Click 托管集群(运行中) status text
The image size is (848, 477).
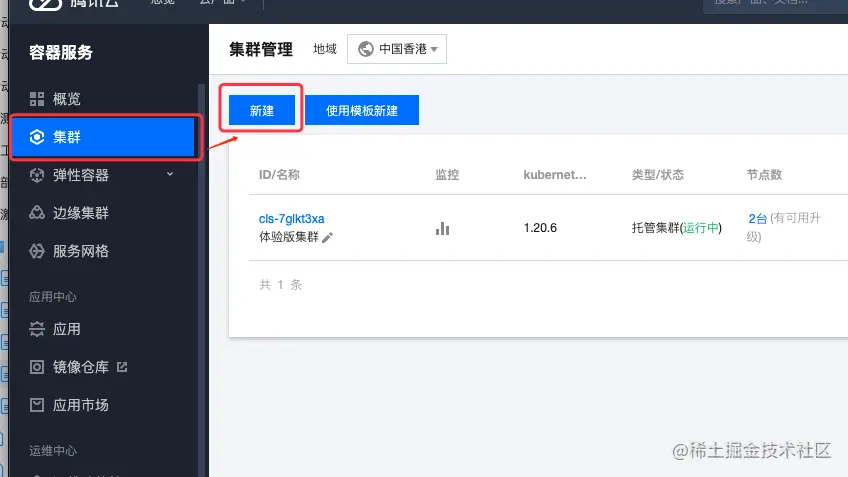(x=677, y=228)
